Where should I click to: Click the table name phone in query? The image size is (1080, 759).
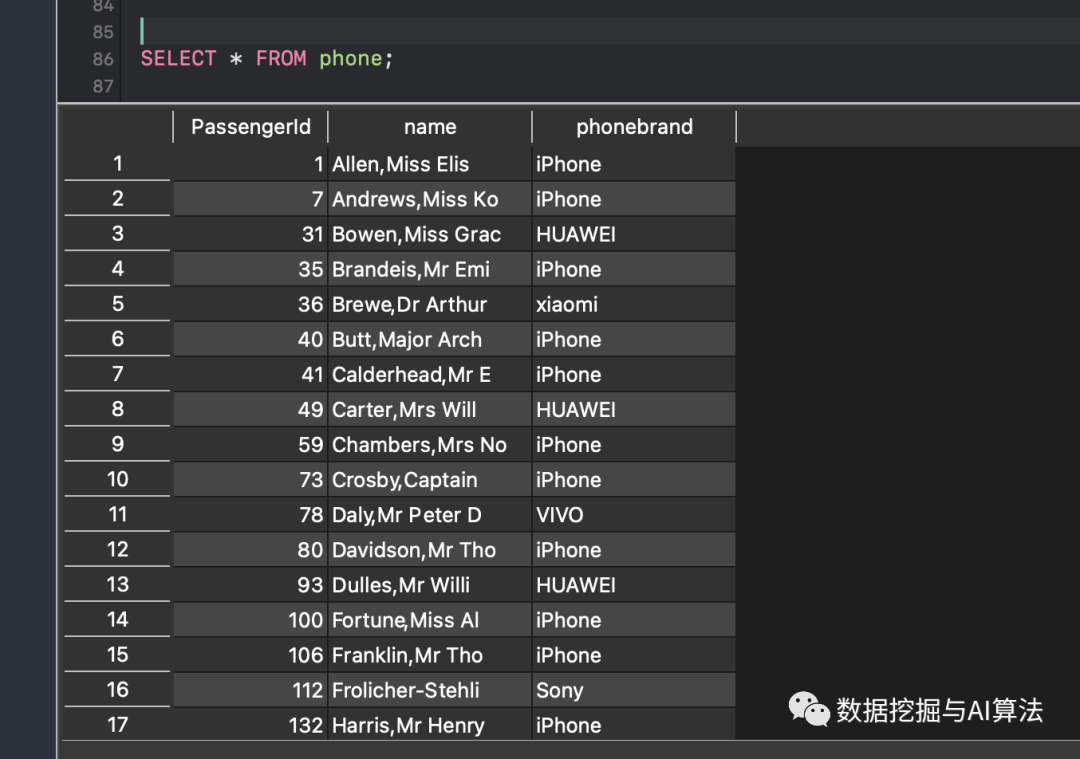(x=350, y=59)
